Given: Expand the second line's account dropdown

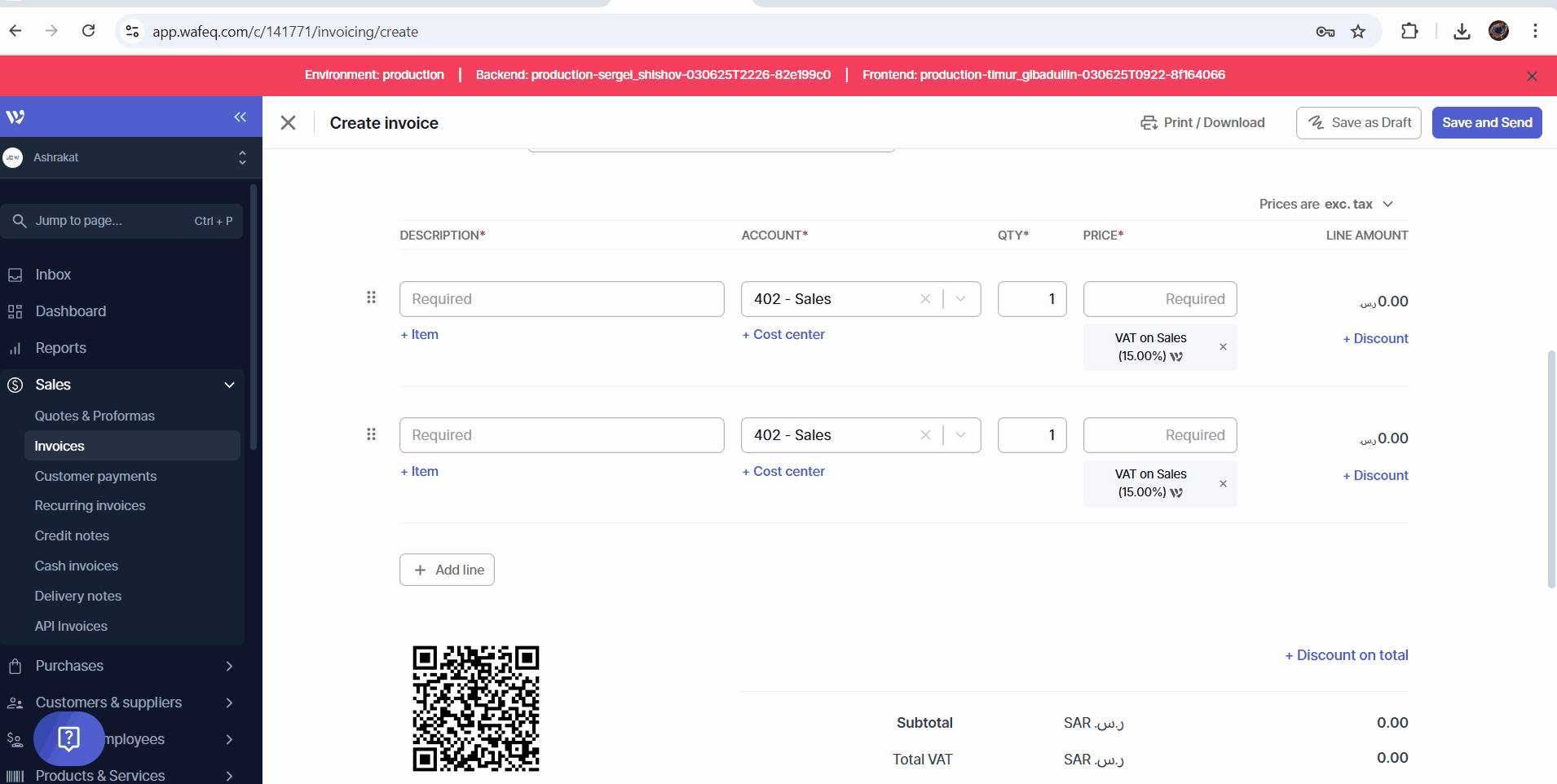Looking at the screenshot, I should pyautogui.click(x=961, y=435).
